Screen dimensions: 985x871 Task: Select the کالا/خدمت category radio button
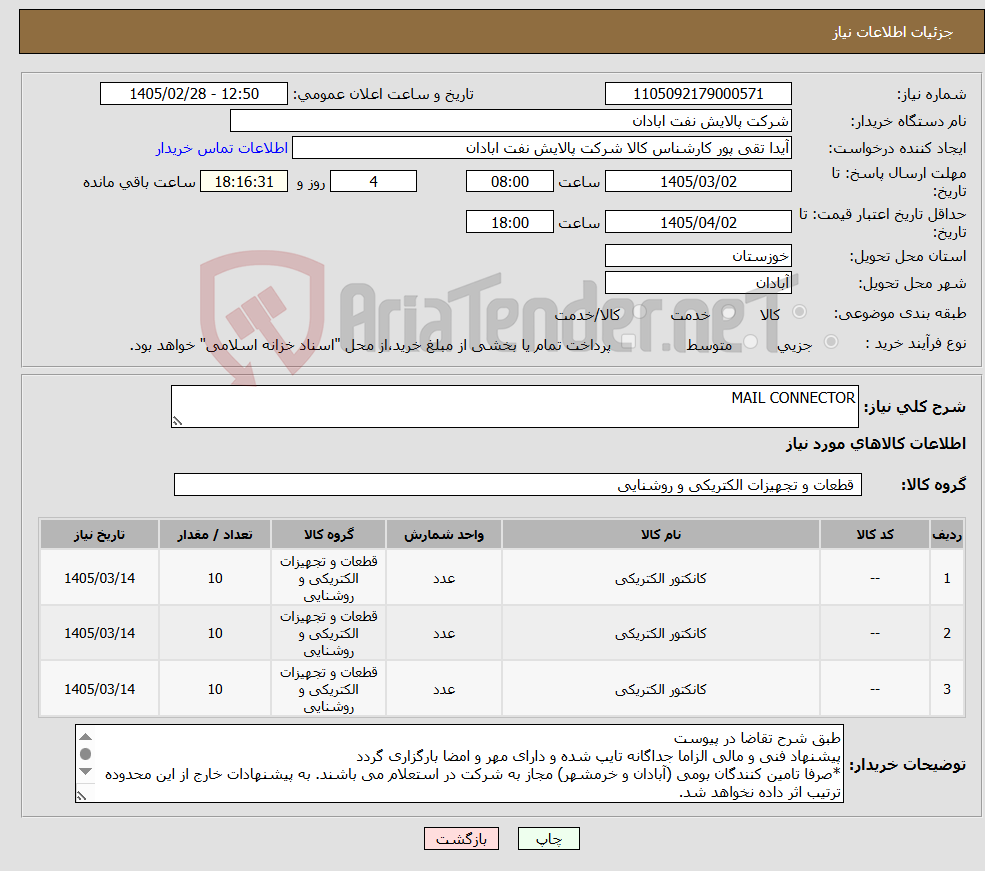639,311
